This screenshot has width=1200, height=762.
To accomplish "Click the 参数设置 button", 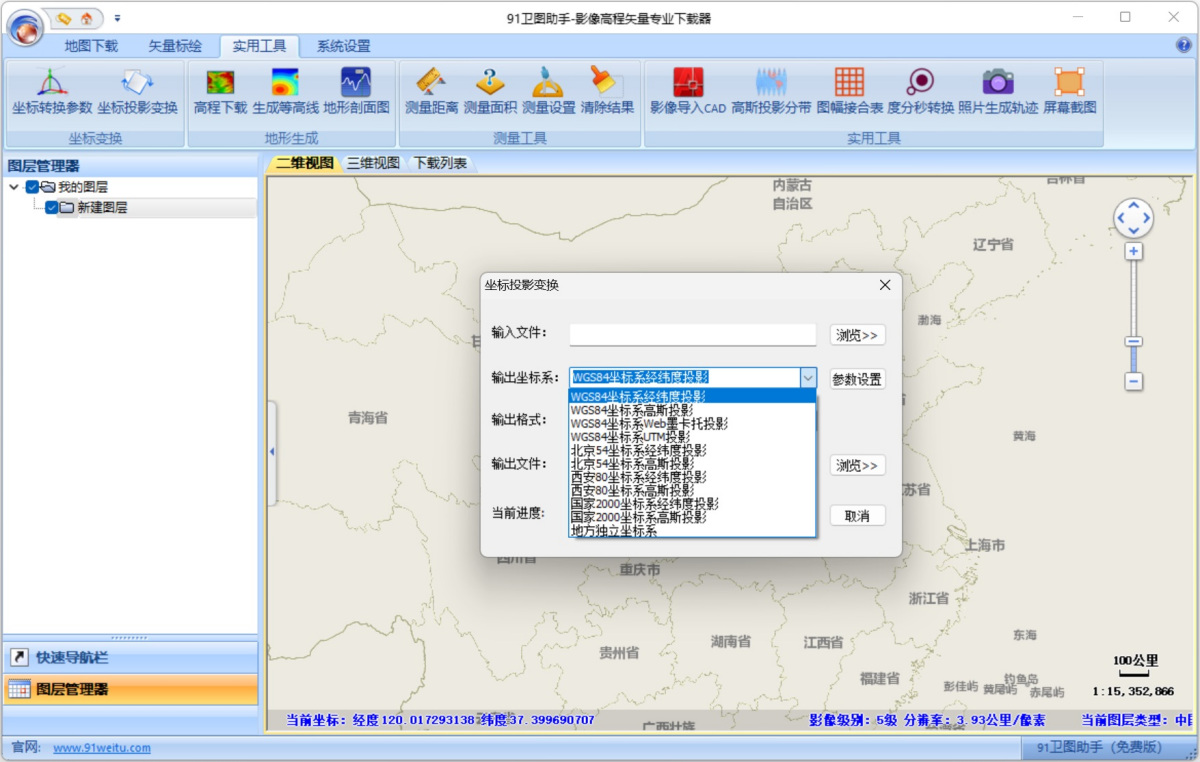I will [x=857, y=379].
